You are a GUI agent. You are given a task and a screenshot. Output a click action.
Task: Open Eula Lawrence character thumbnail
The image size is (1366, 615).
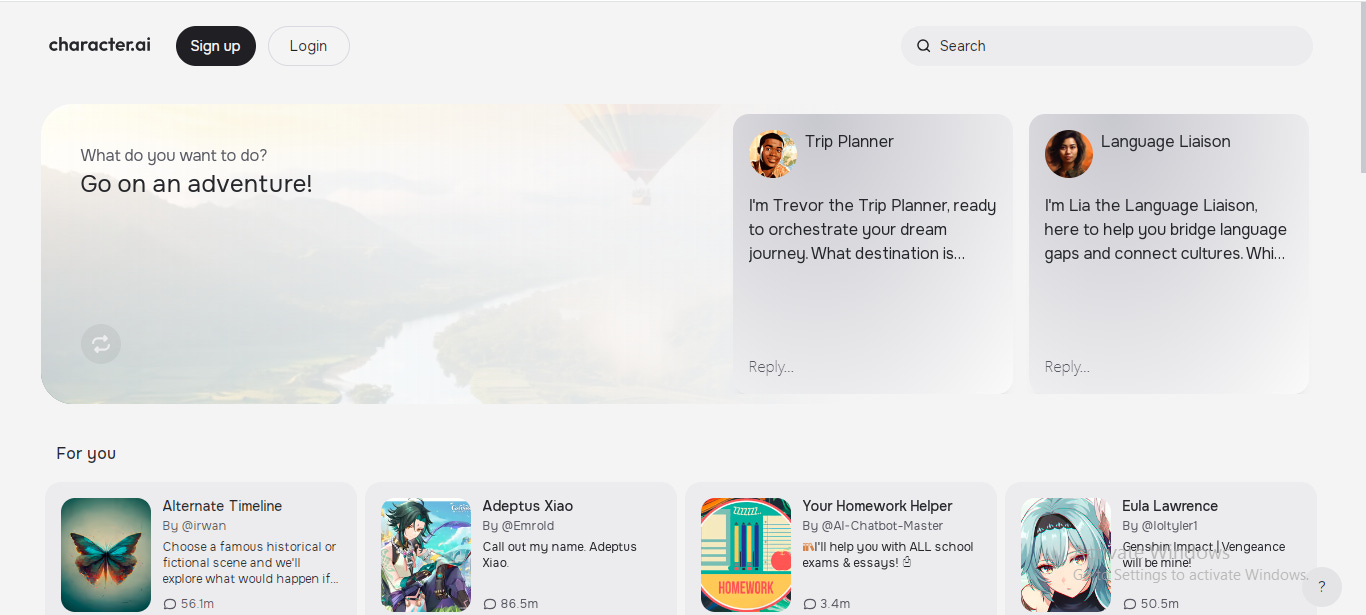tap(1066, 555)
